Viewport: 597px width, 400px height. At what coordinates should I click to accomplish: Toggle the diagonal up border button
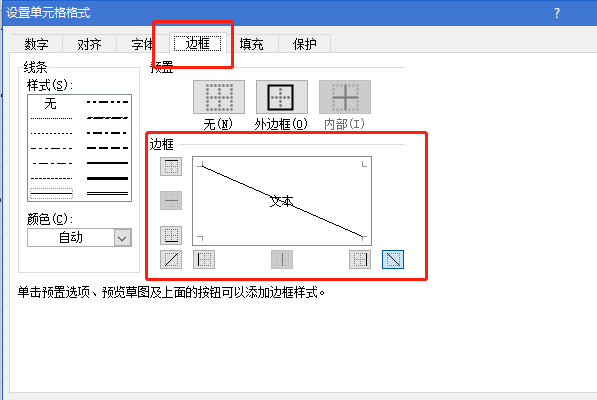171,260
